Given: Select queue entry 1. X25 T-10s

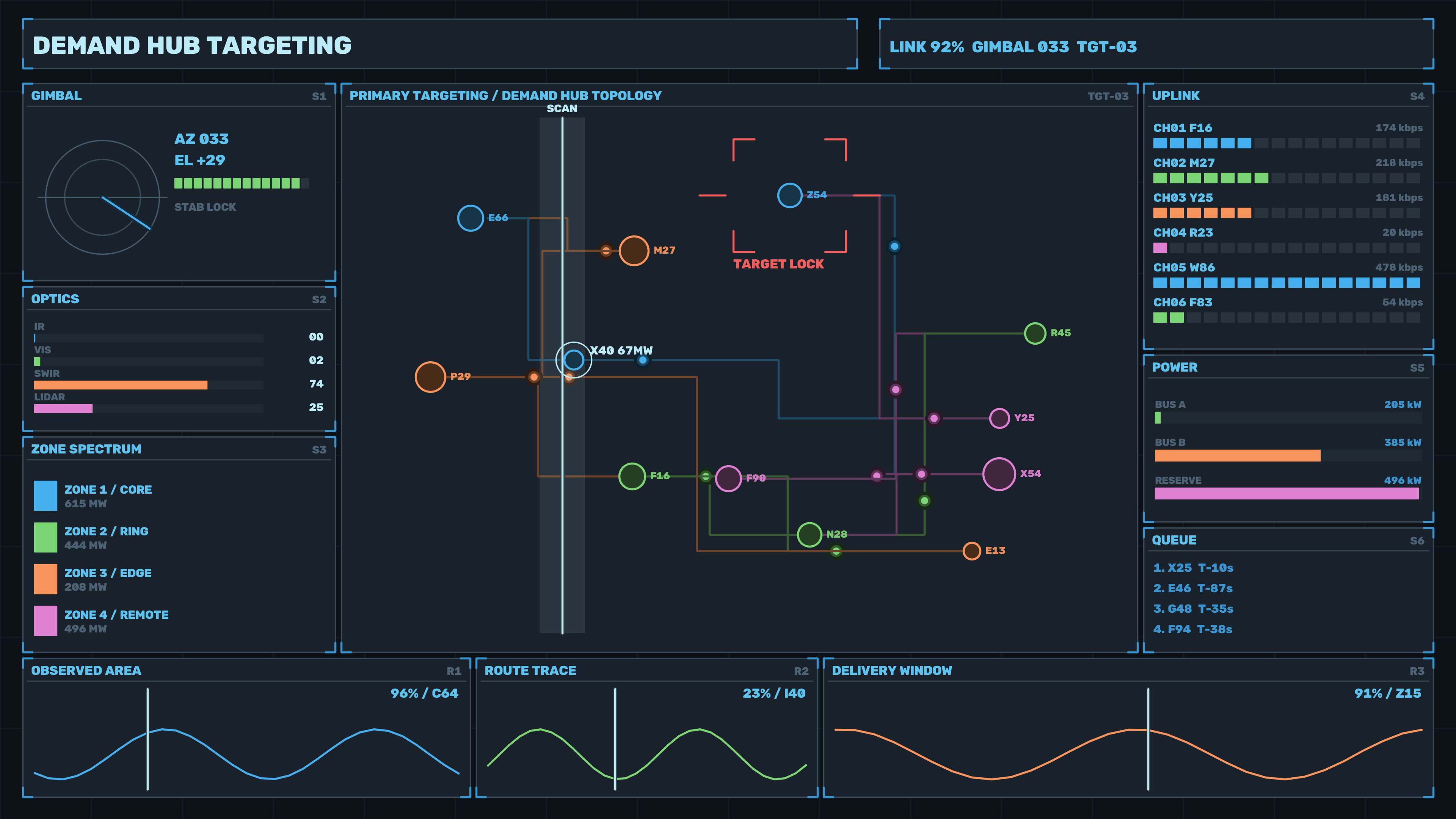Looking at the screenshot, I should coord(1193,568).
